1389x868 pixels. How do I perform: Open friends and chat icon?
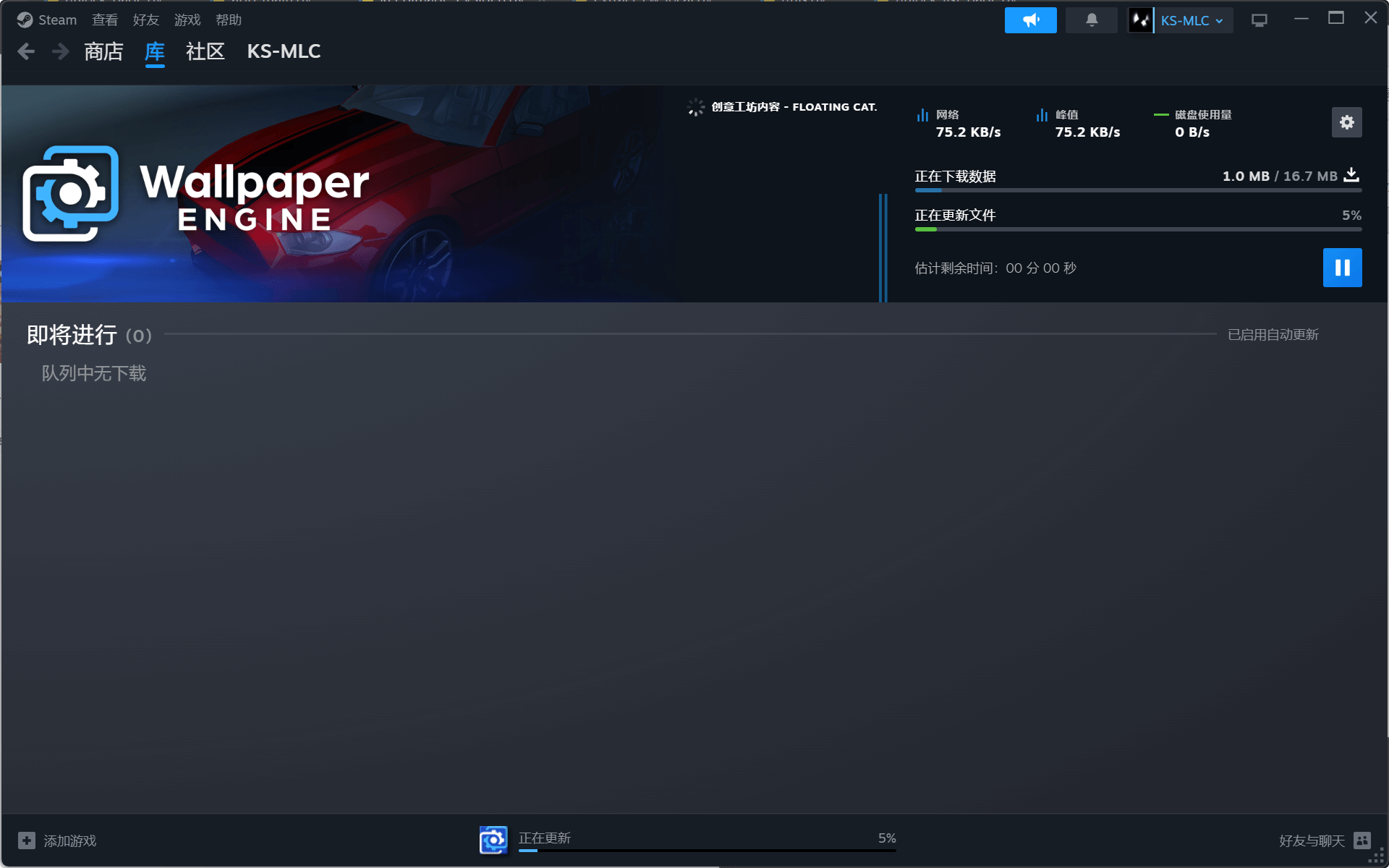click(x=1362, y=841)
